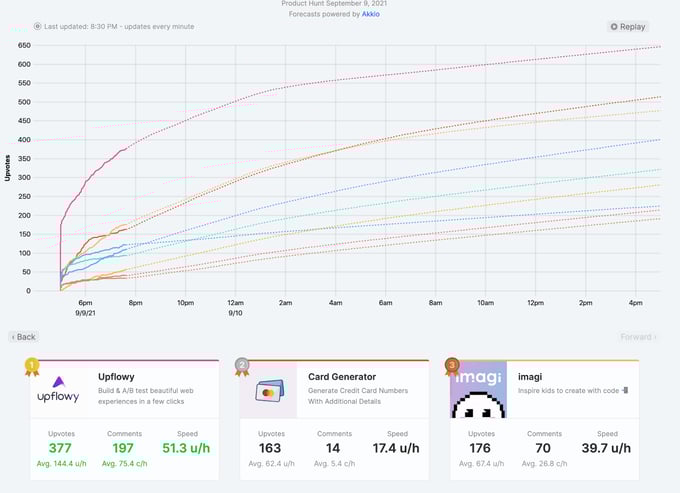Click the imagi pixel-face logo

[x=478, y=389]
